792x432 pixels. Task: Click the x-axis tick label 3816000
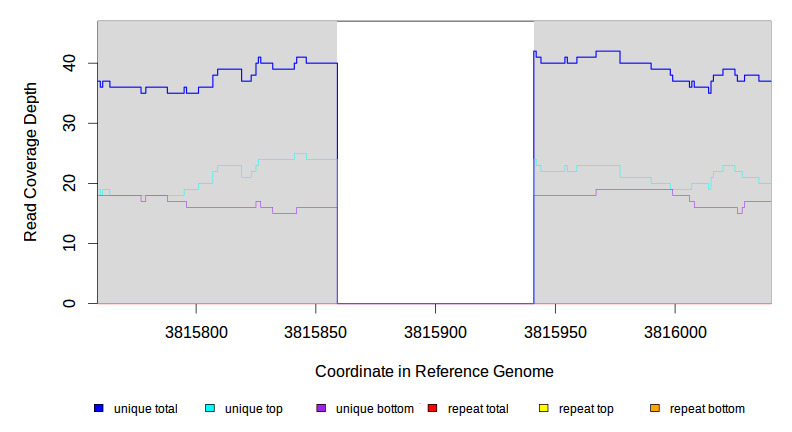point(674,329)
